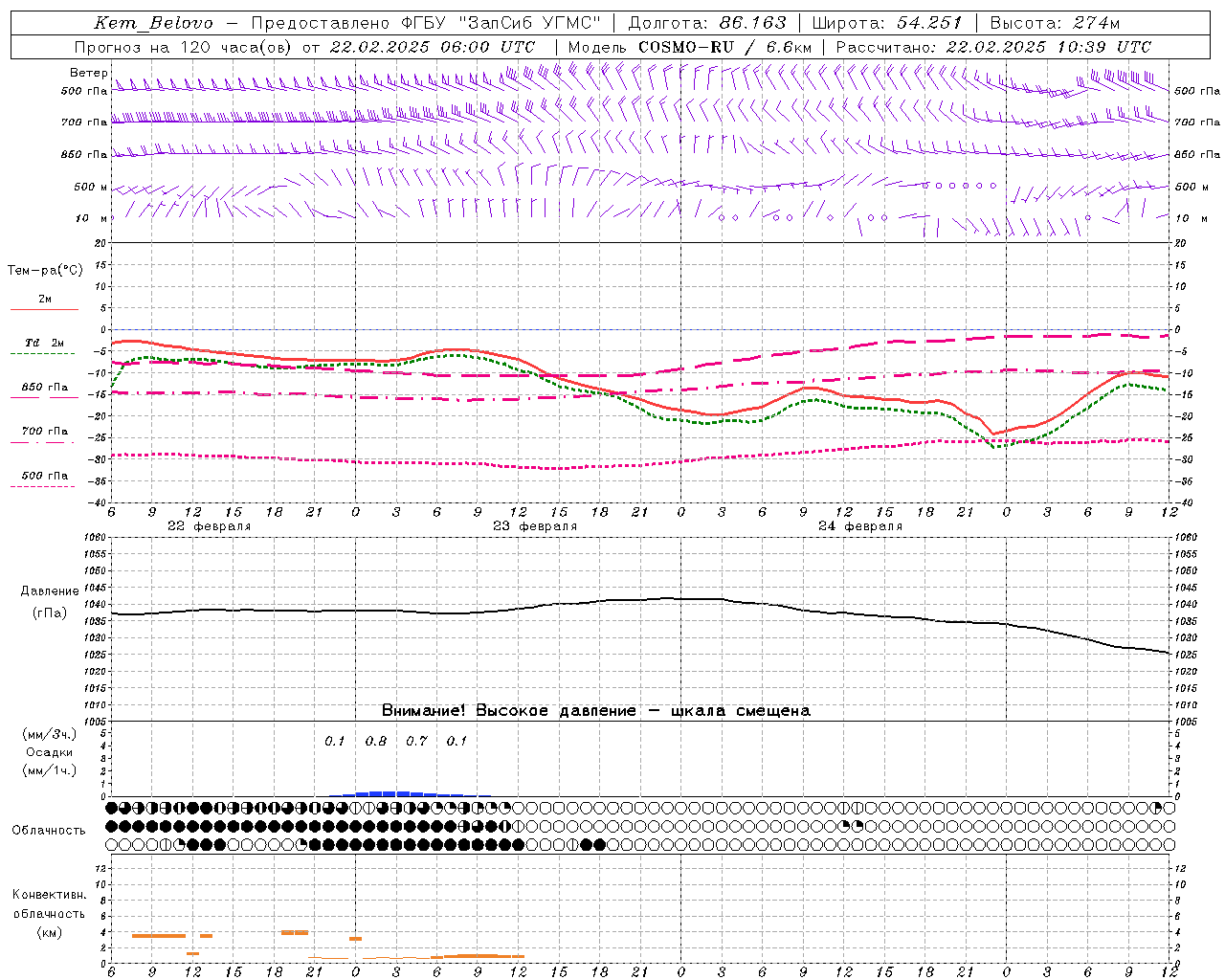Select the 'Прогноз на 120 часа(ов)' forecast header

pyautogui.click(x=185, y=47)
